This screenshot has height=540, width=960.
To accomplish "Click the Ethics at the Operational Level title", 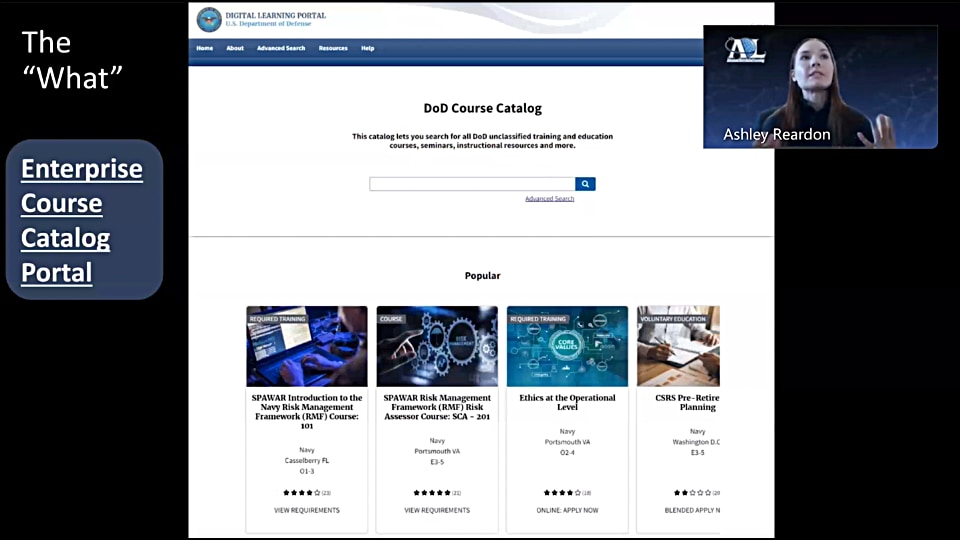I will point(567,402).
